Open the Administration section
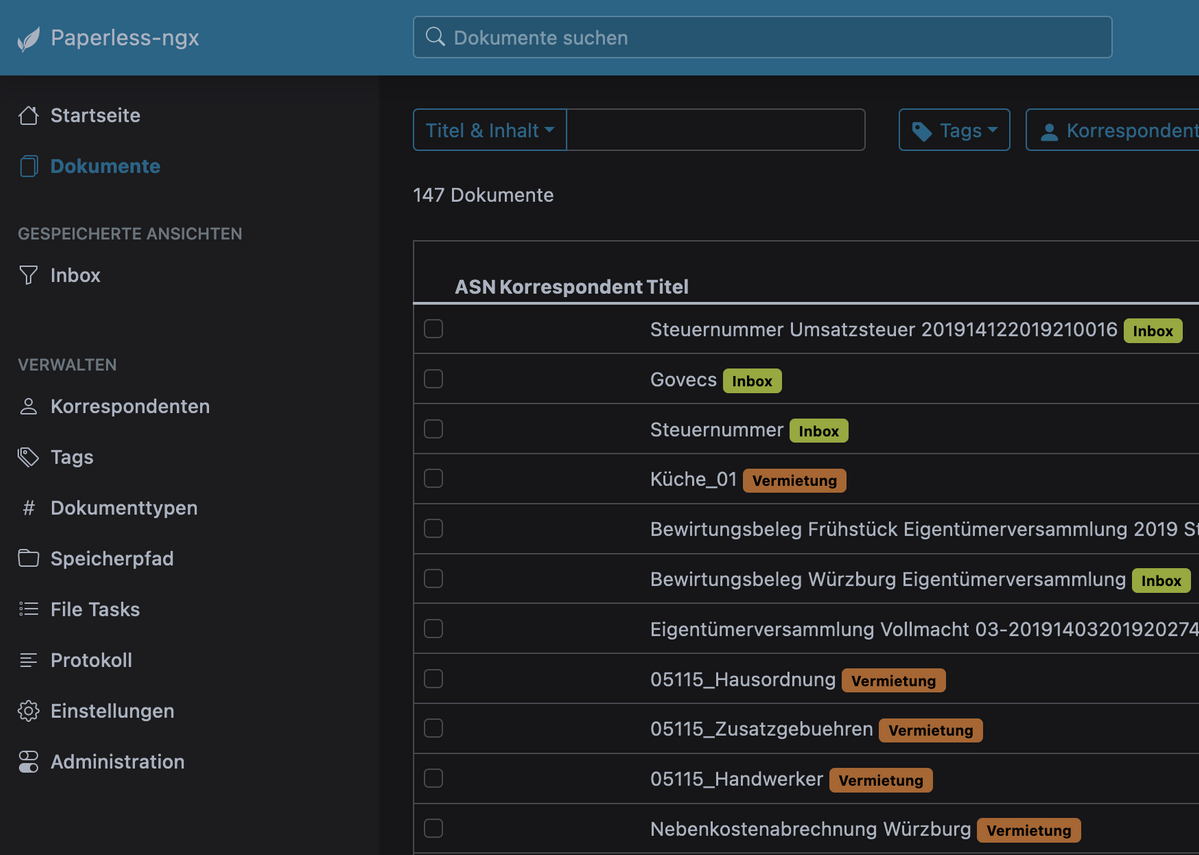The image size is (1199, 855). pyautogui.click(x=117, y=762)
